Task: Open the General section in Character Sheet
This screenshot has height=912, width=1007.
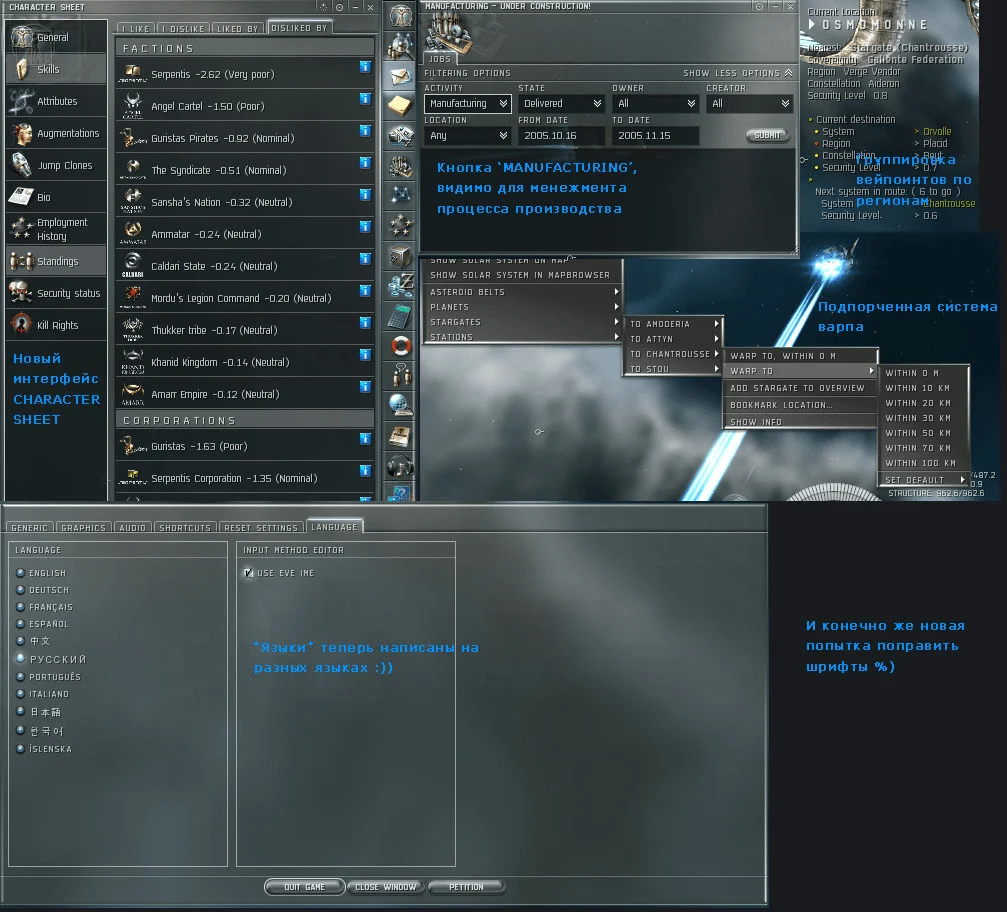Action: tap(56, 37)
